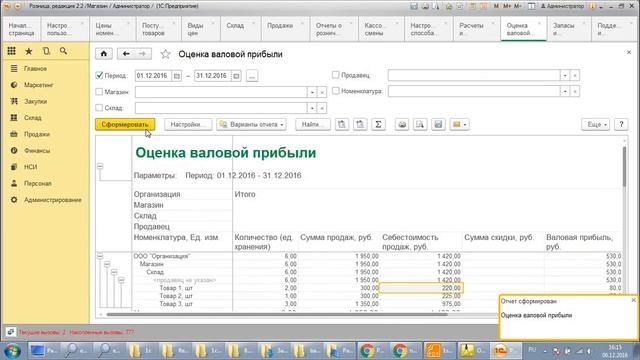Click the vertical scrollbar of the report
The image size is (640, 360).
(624, 167)
